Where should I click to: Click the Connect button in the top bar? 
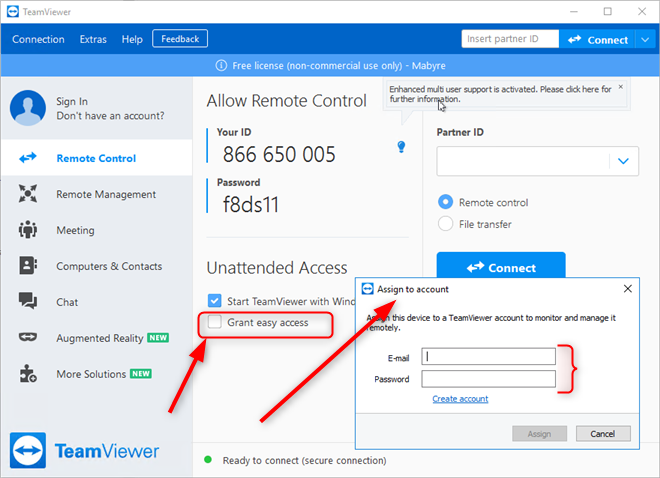[597, 40]
